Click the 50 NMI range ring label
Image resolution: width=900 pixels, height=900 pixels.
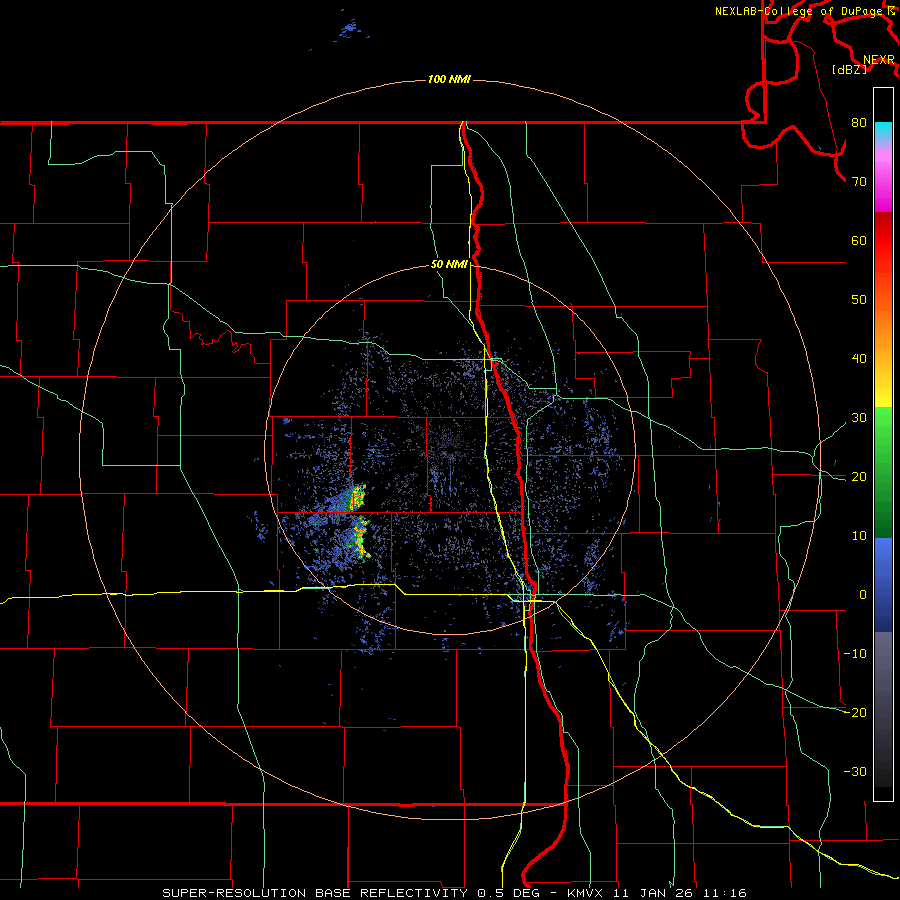click(x=449, y=265)
